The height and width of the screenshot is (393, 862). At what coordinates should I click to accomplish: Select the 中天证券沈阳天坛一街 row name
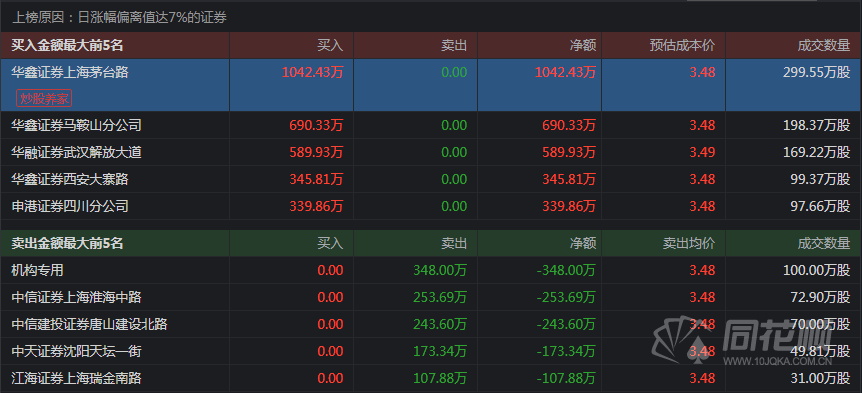pos(76,351)
